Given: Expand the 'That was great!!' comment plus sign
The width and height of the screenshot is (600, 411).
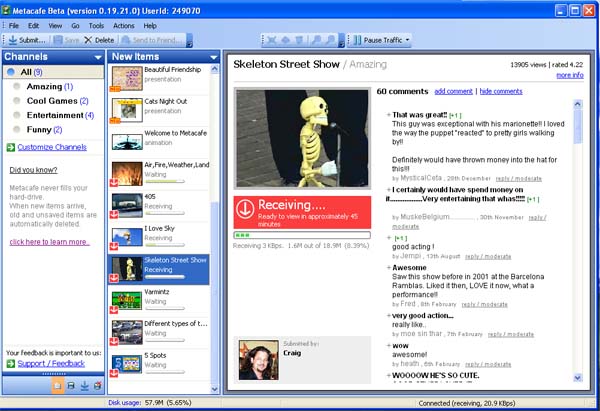Looking at the screenshot, I should point(388,114).
